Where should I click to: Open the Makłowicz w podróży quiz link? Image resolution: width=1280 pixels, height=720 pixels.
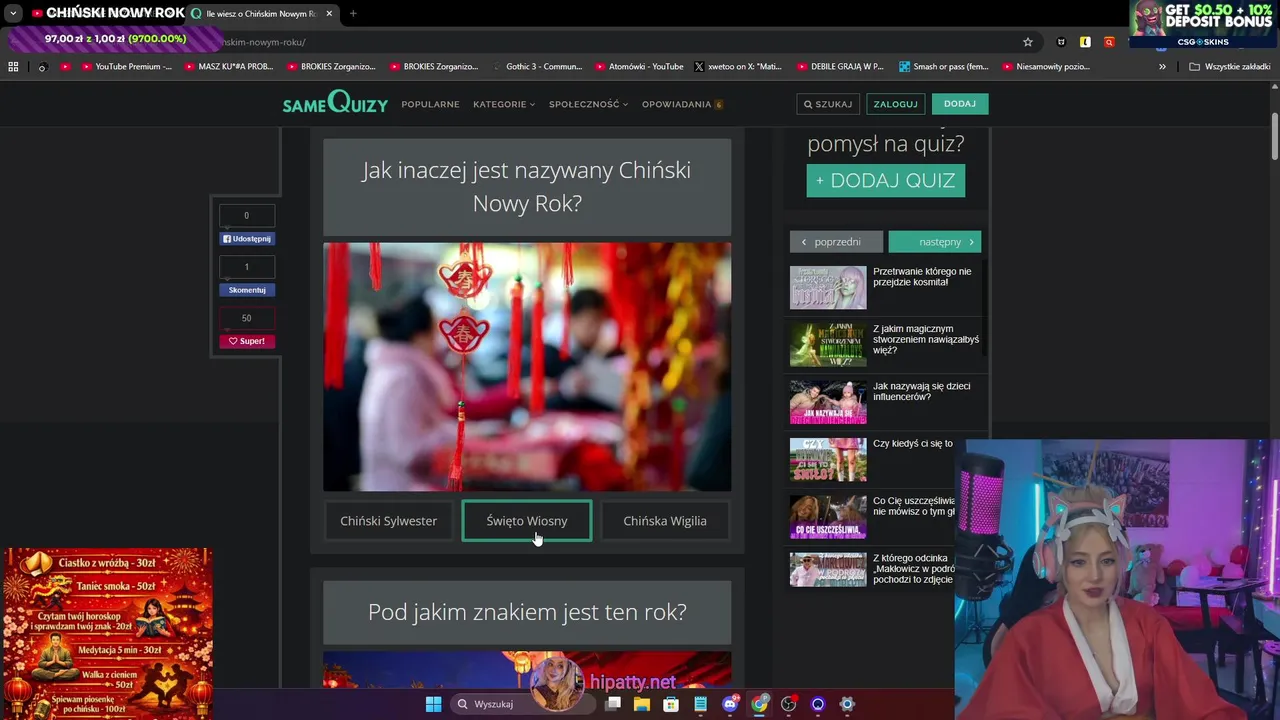tap(912, 569)
